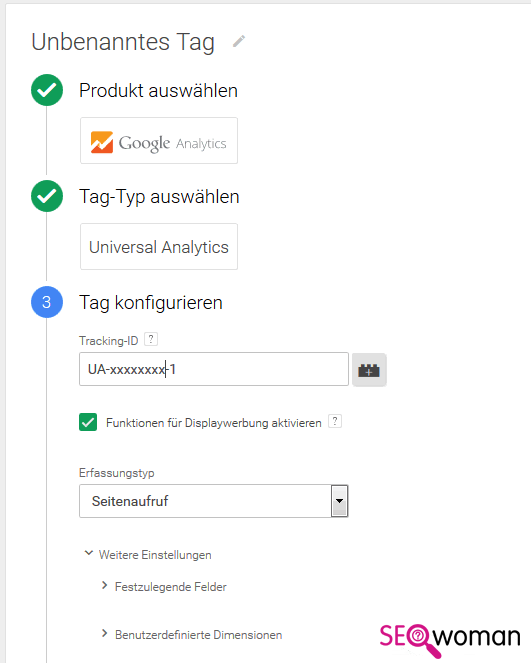Collapse Weitere Einstellungen section

click(x=148, y=554)
